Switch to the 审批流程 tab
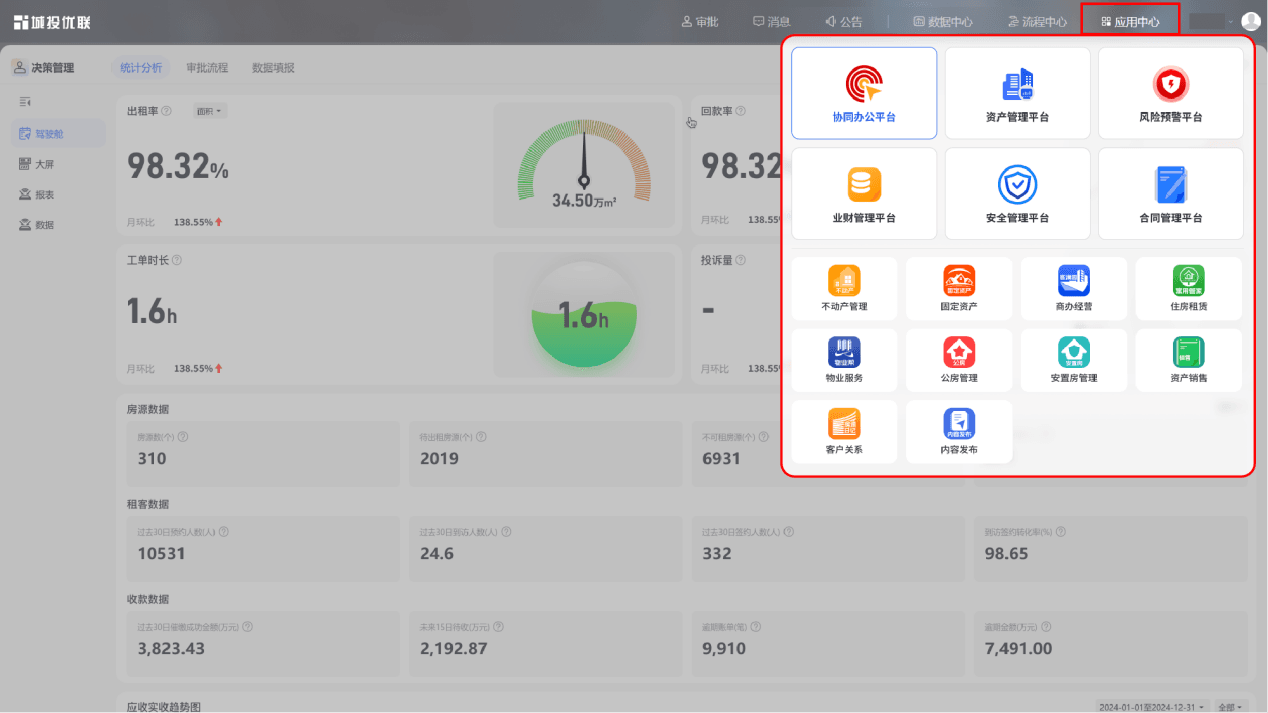This screenshot has height=713, width=1268. (x=207, y=68)
